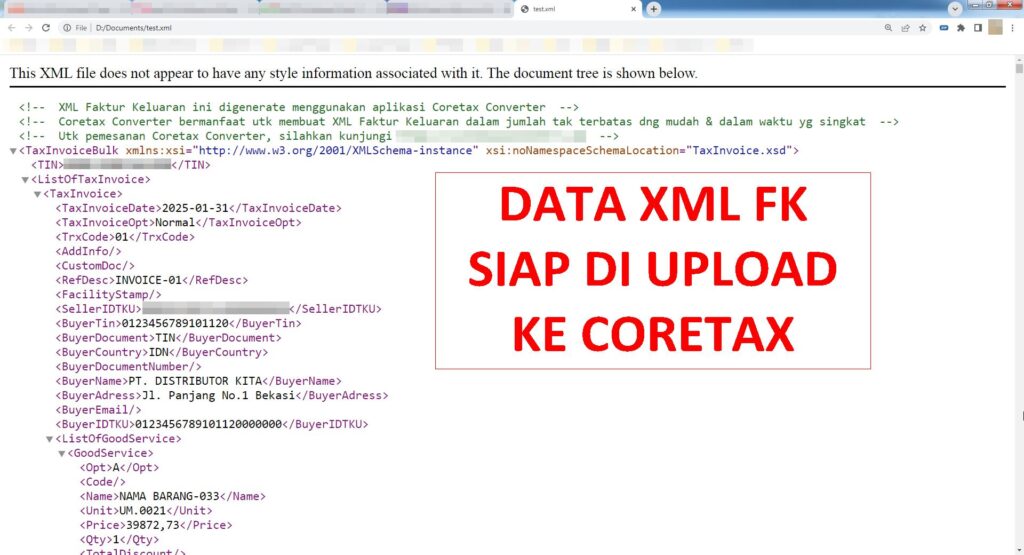Bookmark this page with the star icon
1024x555 pixels.
(922, 28)
